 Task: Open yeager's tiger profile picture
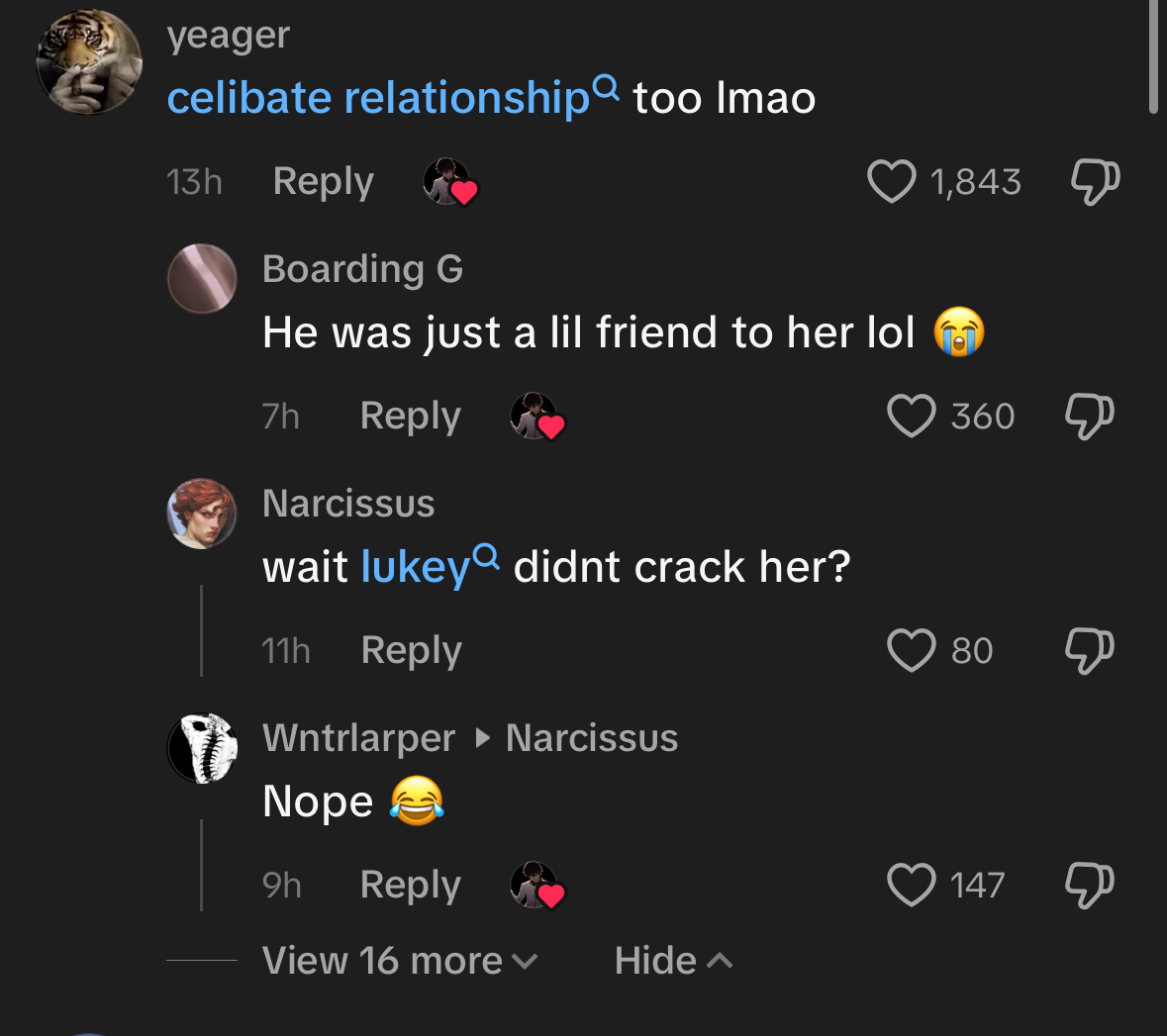point(89,61)
